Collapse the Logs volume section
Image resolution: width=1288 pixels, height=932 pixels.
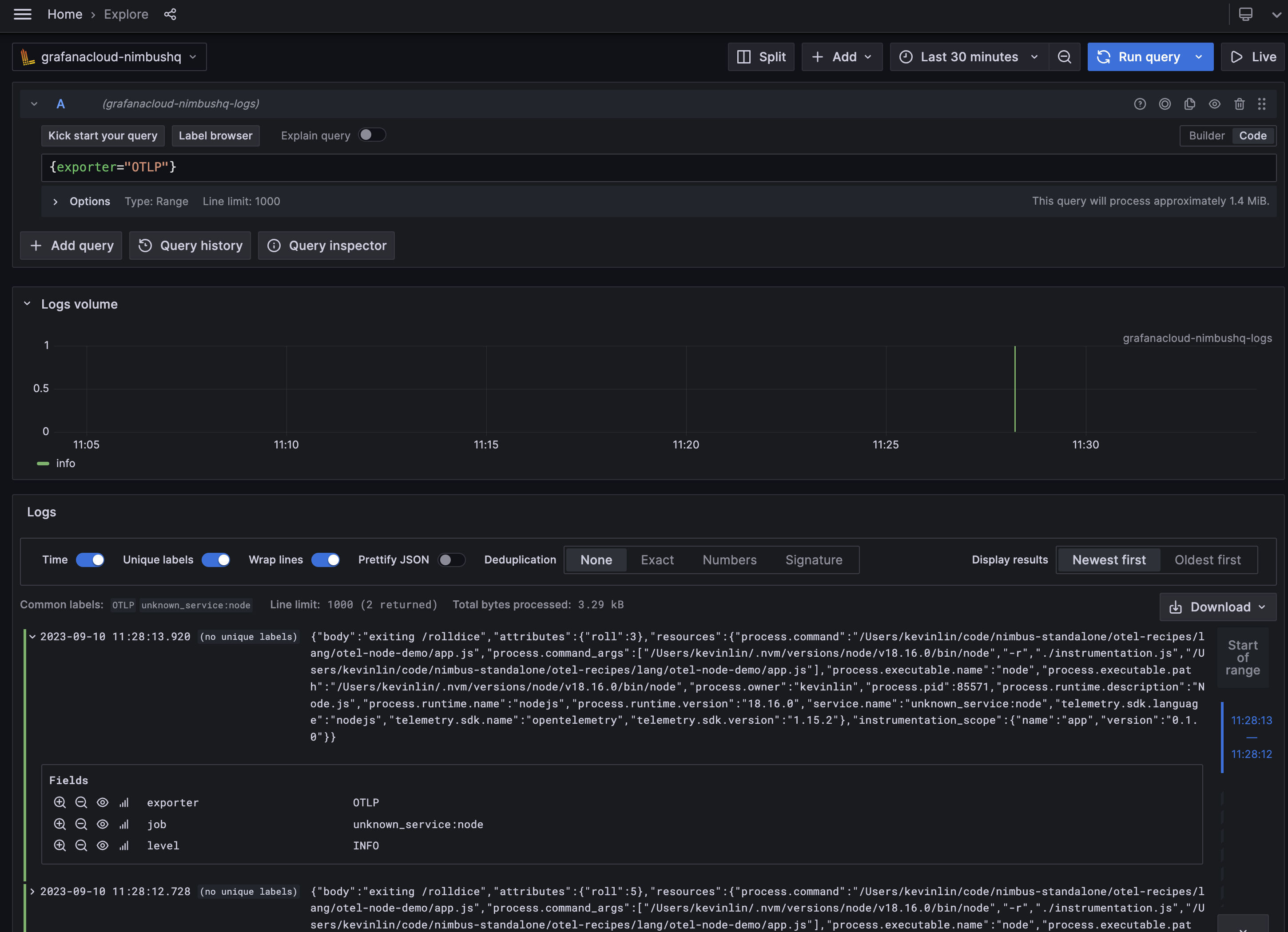[x=26, y=303]
